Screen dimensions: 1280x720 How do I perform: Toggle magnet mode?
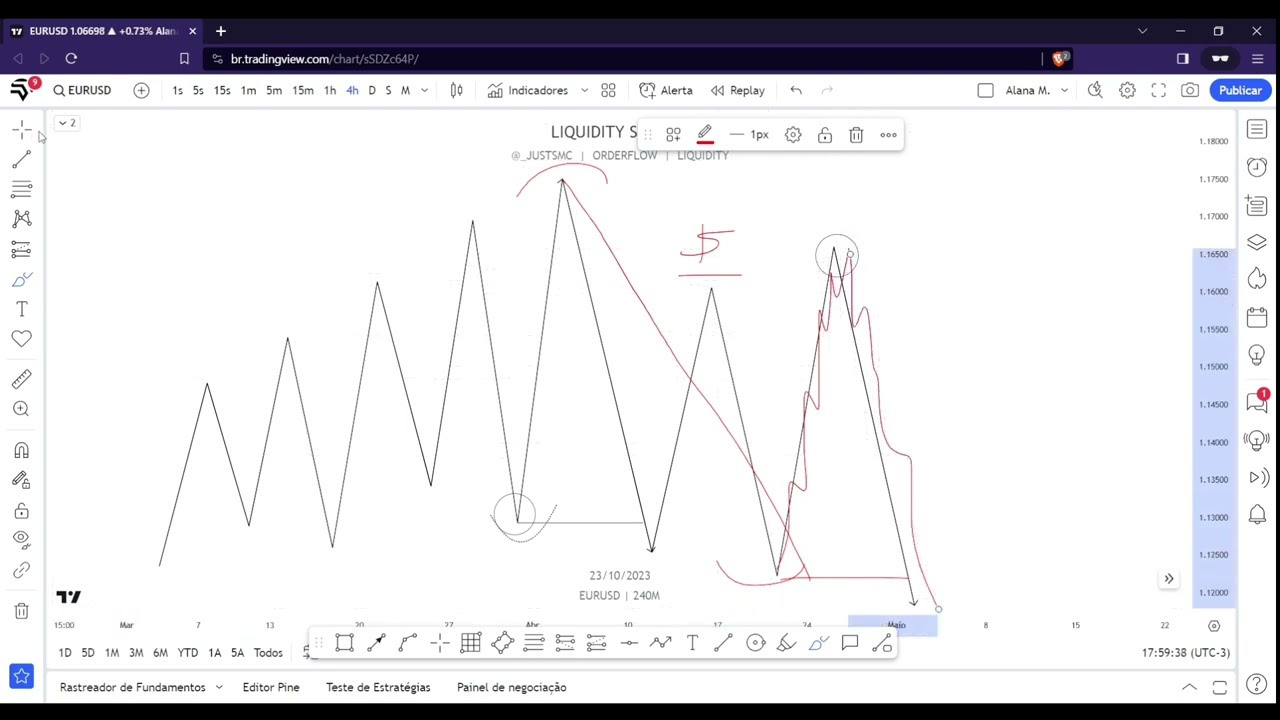pyautogui.click(x=21, y=451)
